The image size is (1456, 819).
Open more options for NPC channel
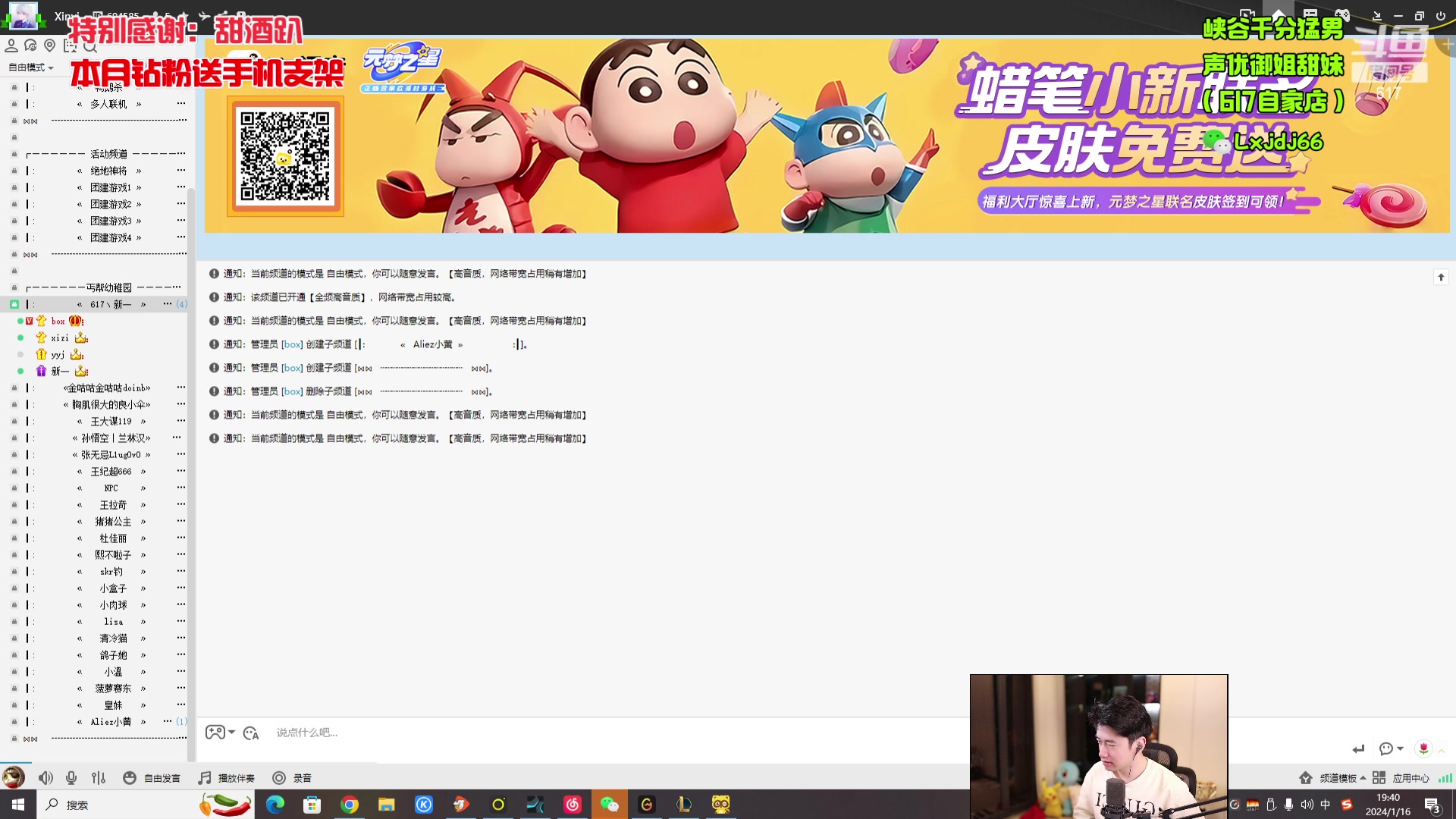click(x=180, y=487)
